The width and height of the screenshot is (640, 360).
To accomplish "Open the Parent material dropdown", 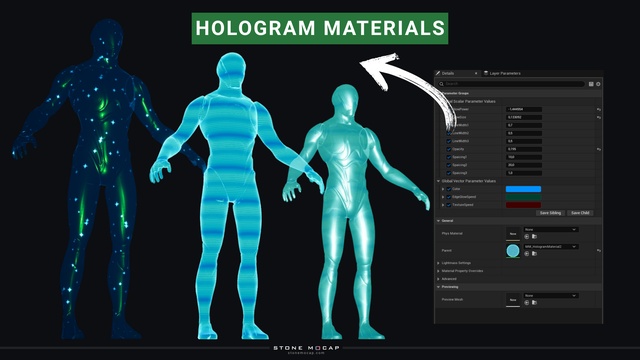I will (551, 247).
